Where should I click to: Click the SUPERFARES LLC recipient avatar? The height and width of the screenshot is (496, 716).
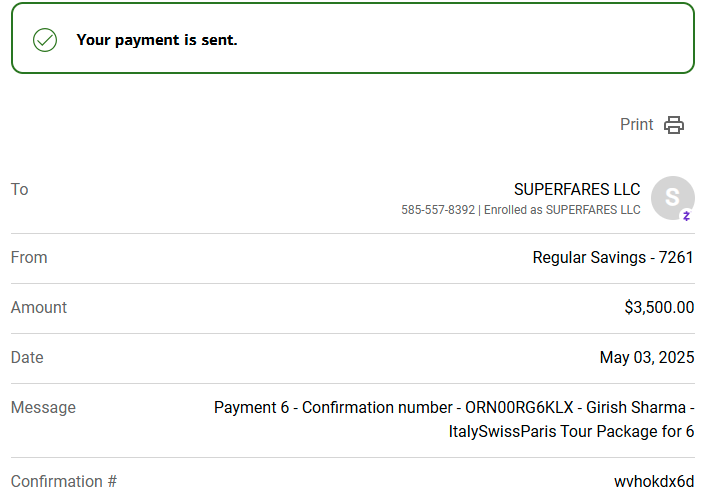672,198
